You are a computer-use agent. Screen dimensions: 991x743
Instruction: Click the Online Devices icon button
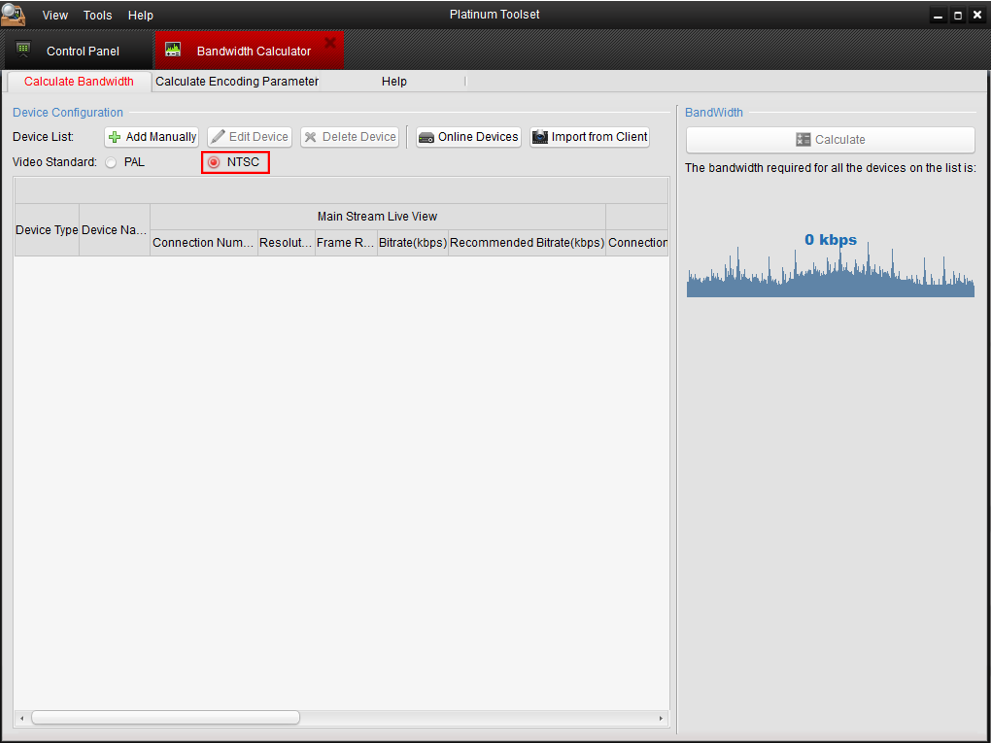coord(426,137)
